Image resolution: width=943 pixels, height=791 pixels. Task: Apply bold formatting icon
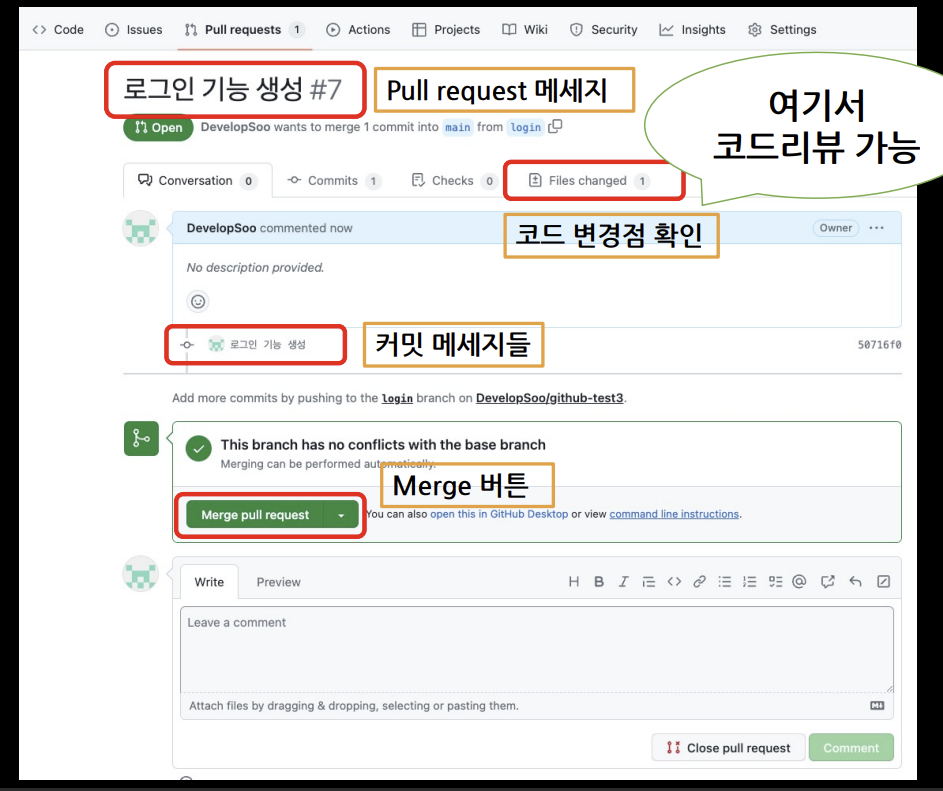(x=599, y=582)
